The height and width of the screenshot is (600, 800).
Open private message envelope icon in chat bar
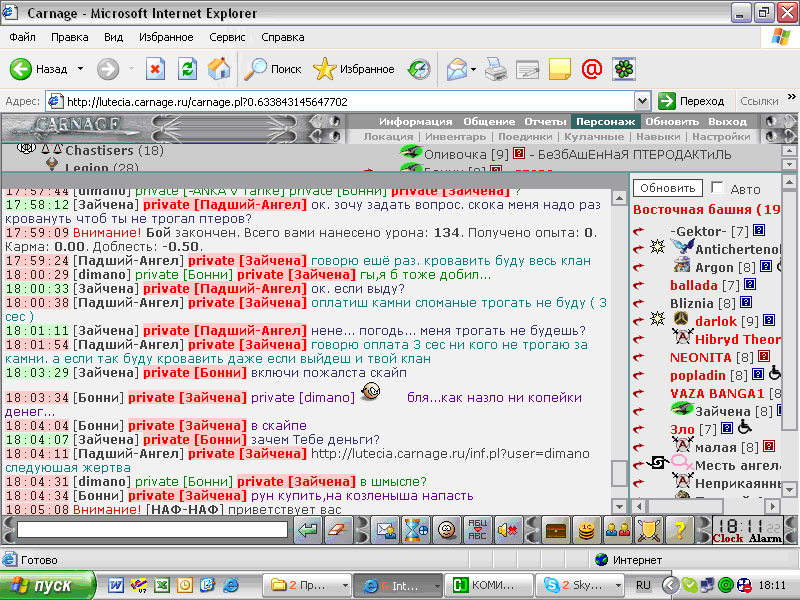tap(385, 530)
